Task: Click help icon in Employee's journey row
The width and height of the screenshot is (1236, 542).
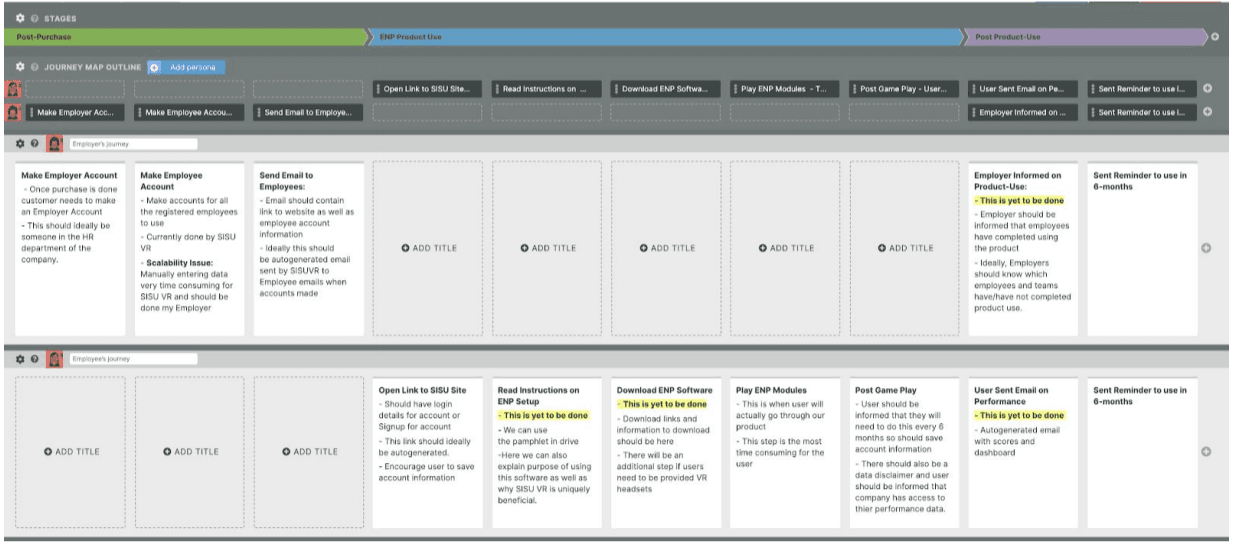Action: tap(34, 358)
